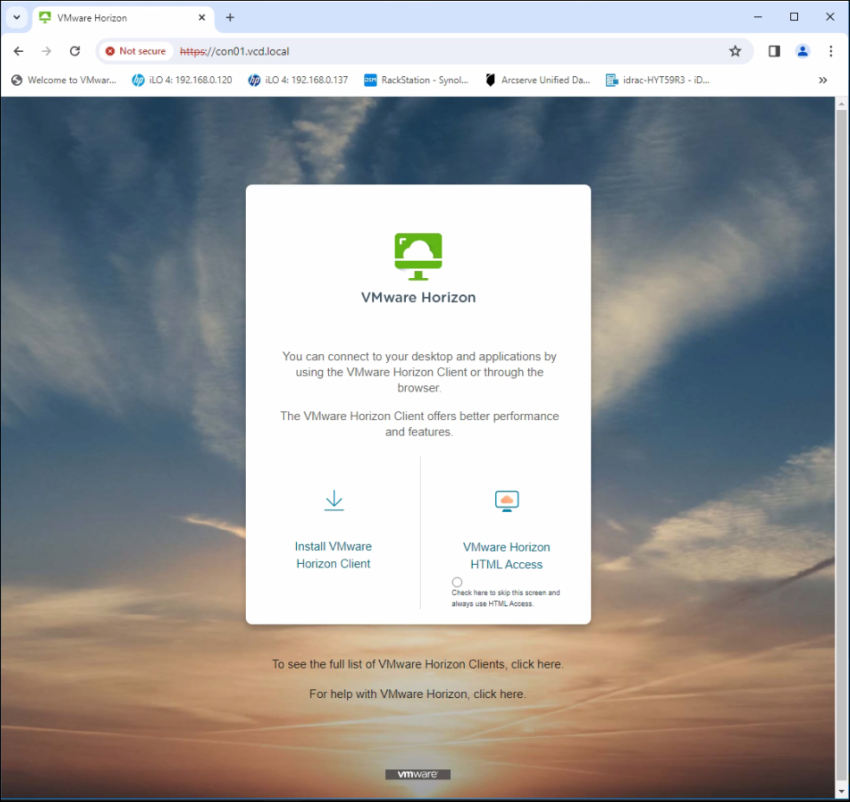
Task: Open the idrac-HYT59R3 bookmark
Action: [x=661, y=80]
